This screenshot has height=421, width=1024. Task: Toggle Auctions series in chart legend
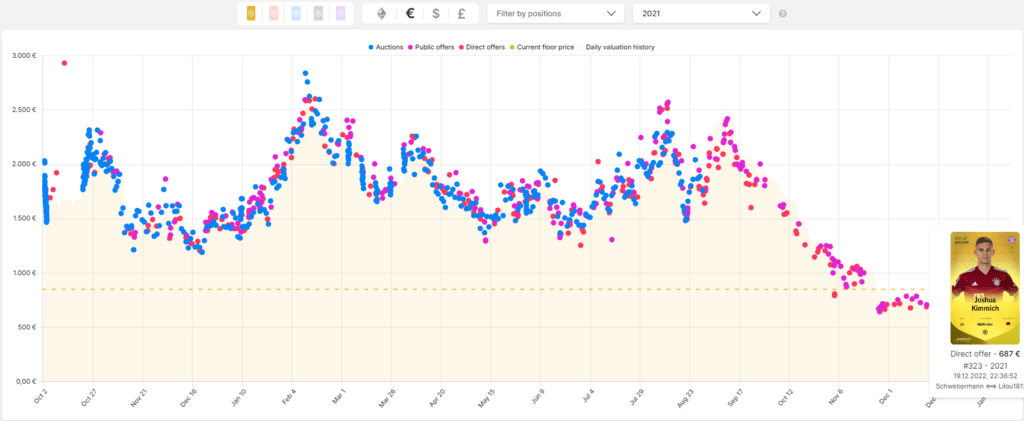pyautogui.click(x=385, y=47)
